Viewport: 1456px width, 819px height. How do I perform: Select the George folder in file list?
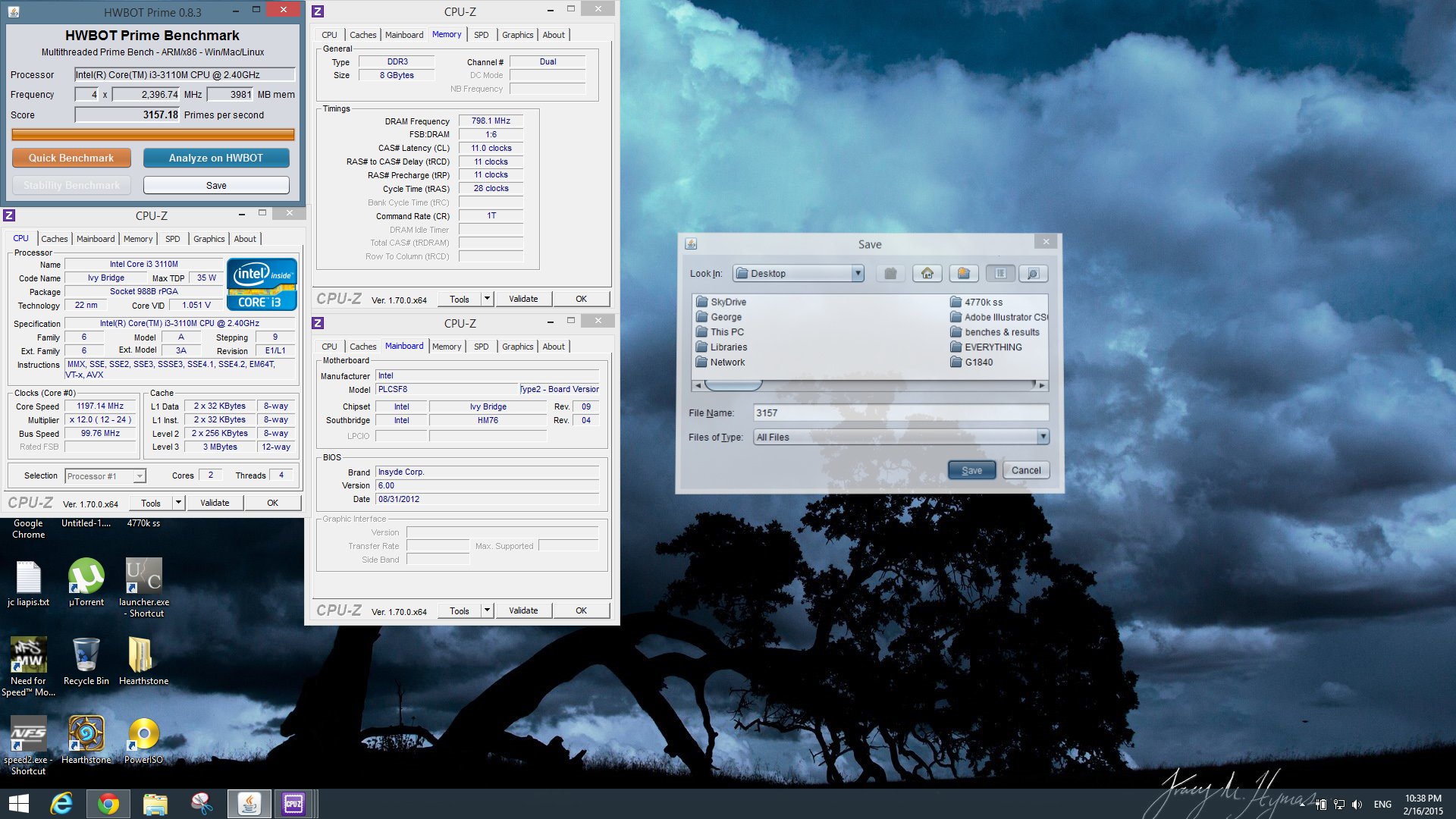[719, 317]
